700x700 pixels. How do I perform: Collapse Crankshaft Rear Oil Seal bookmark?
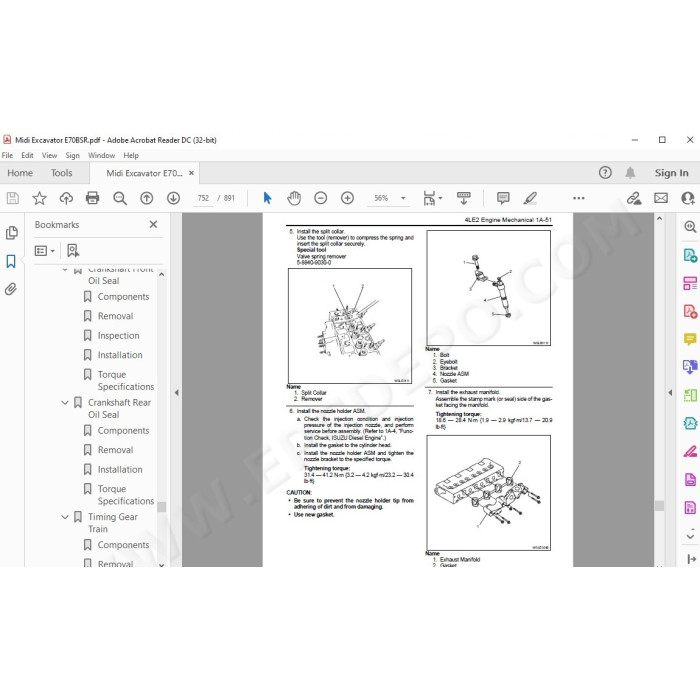pyautogui.click(x=65, y=403)
